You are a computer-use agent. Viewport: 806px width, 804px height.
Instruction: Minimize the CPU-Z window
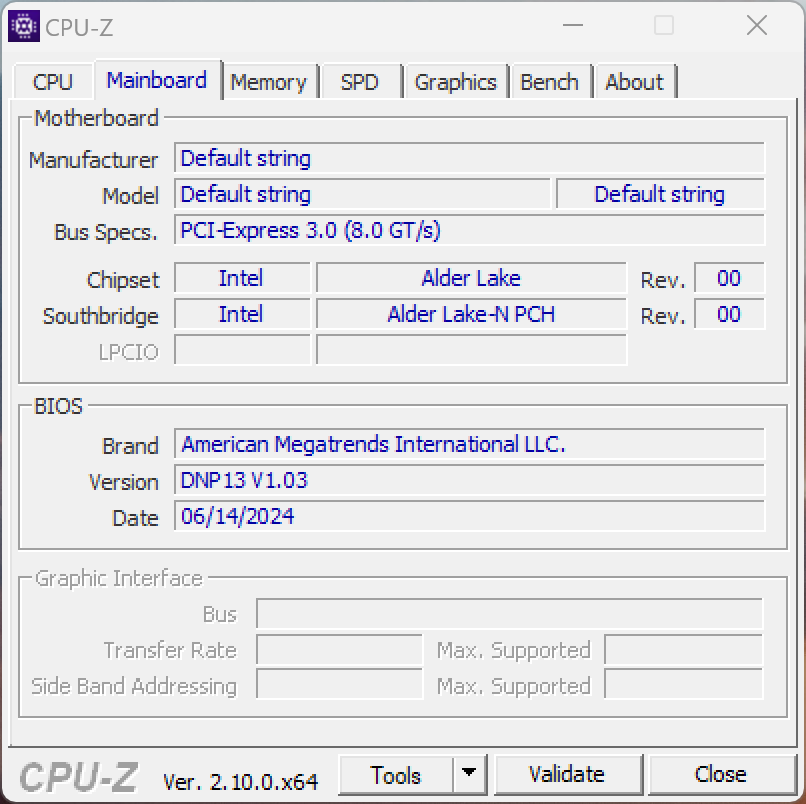[573, 25]
